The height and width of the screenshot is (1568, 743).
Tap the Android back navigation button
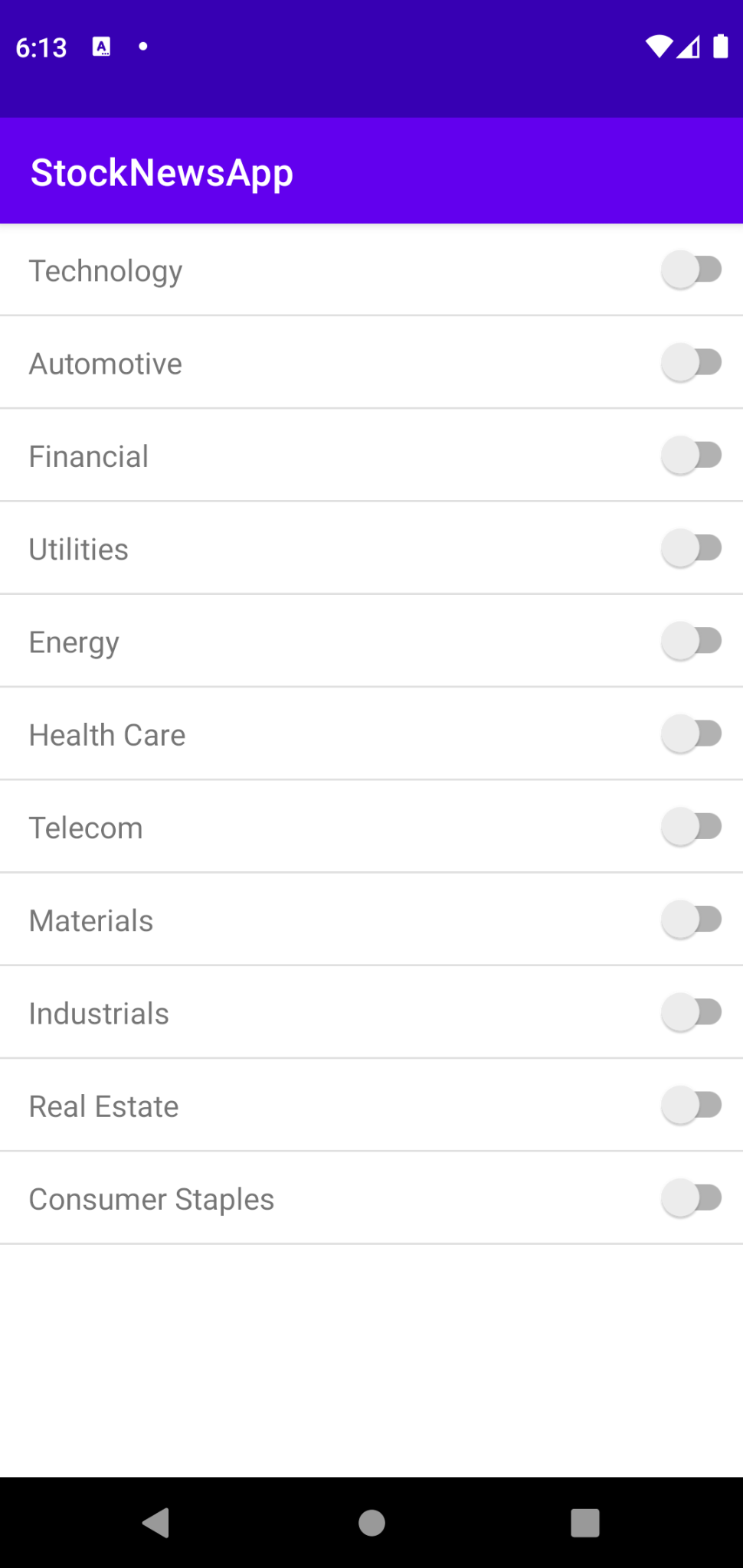[x=156, y=1522]
